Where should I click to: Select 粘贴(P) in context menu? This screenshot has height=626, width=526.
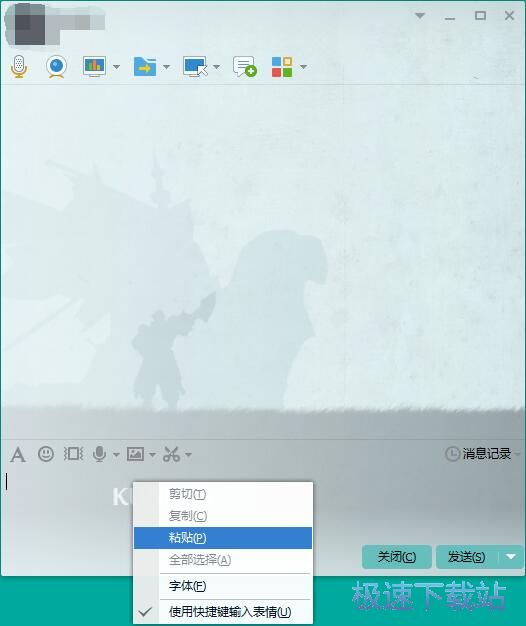coord(223,538)
